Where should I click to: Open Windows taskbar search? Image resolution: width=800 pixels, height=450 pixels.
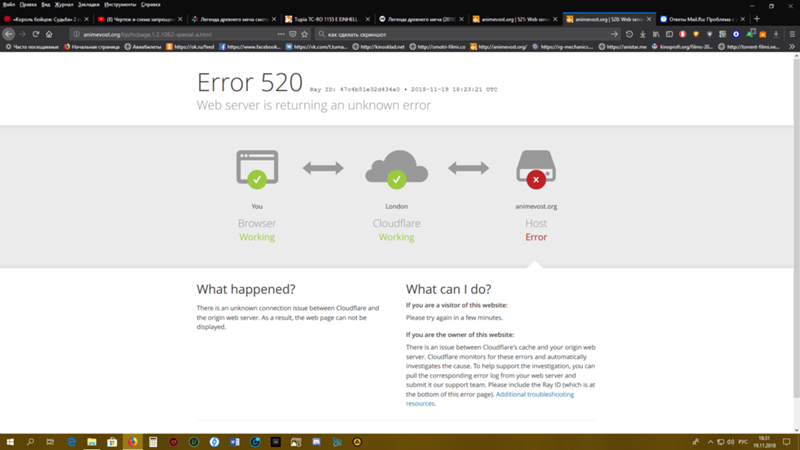point(30,442)
